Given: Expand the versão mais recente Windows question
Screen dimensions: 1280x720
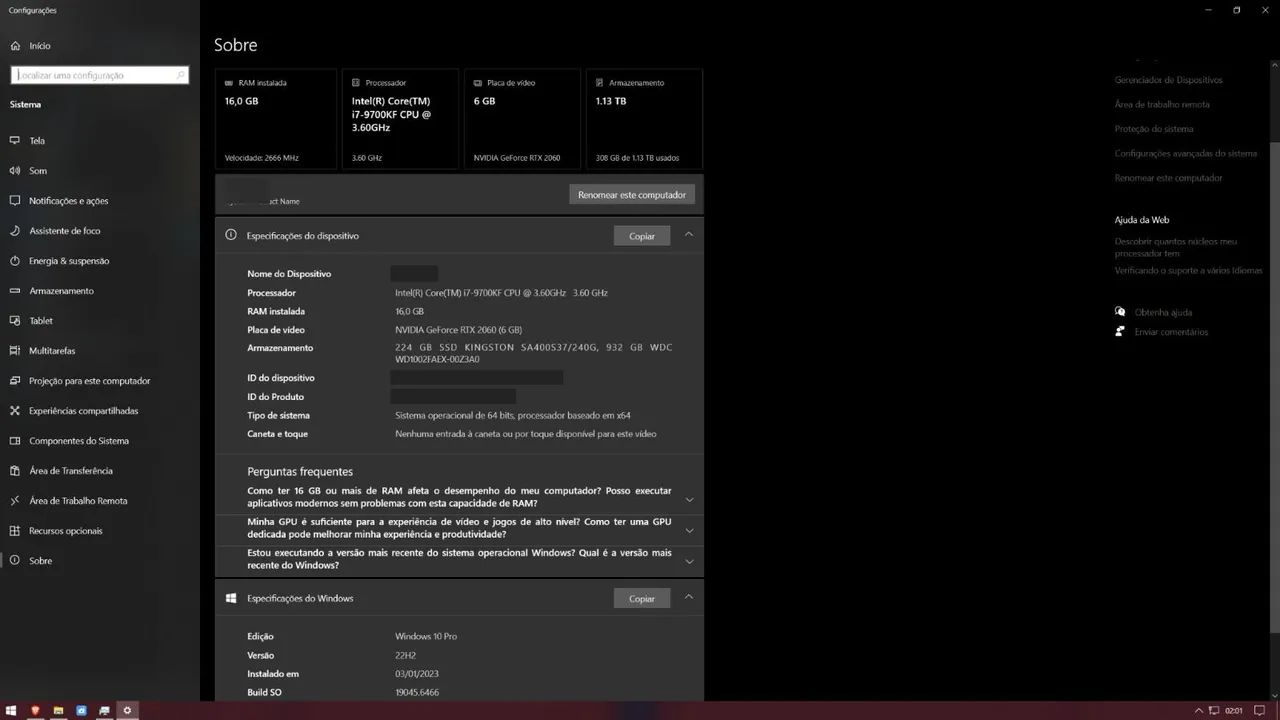Looking at the screenshot, I should [x=689, y=561].
